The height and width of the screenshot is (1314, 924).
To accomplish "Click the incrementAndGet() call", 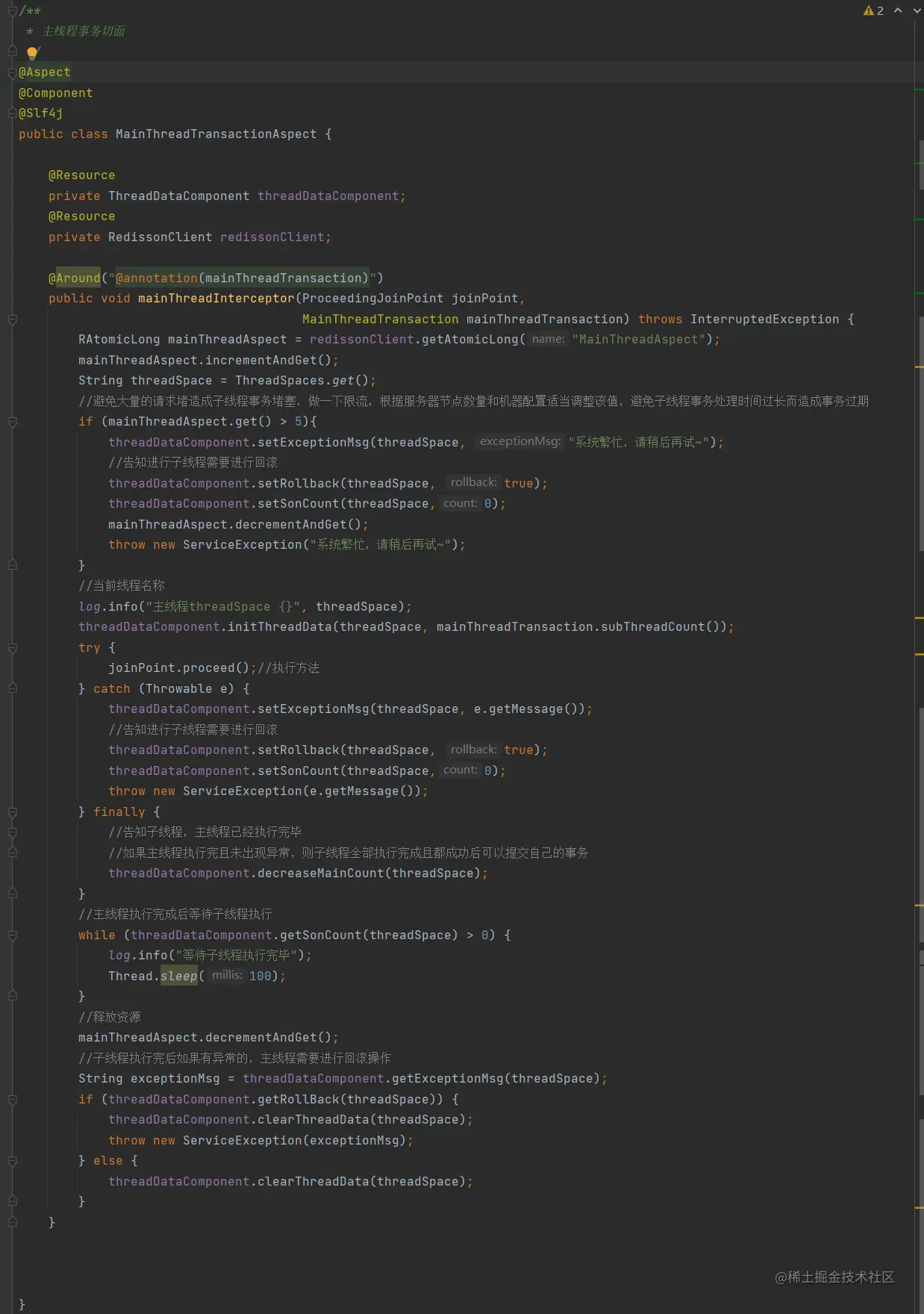I will click(269, 360).
